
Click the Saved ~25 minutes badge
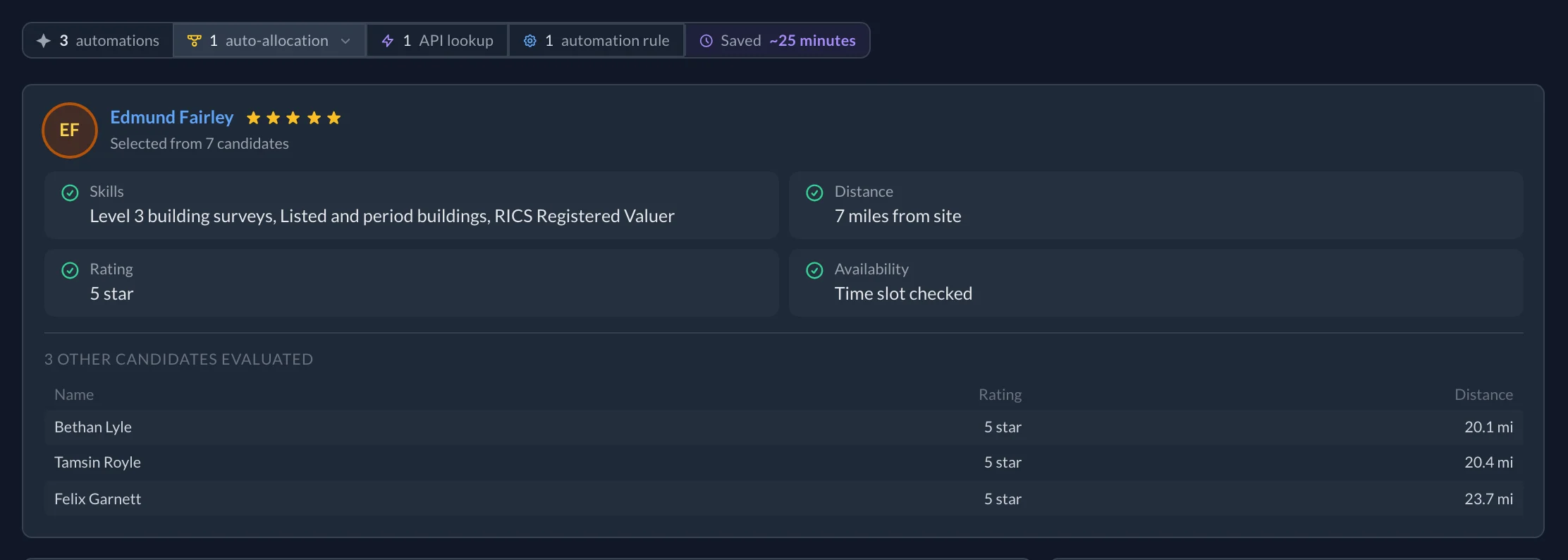pos(778,41)
